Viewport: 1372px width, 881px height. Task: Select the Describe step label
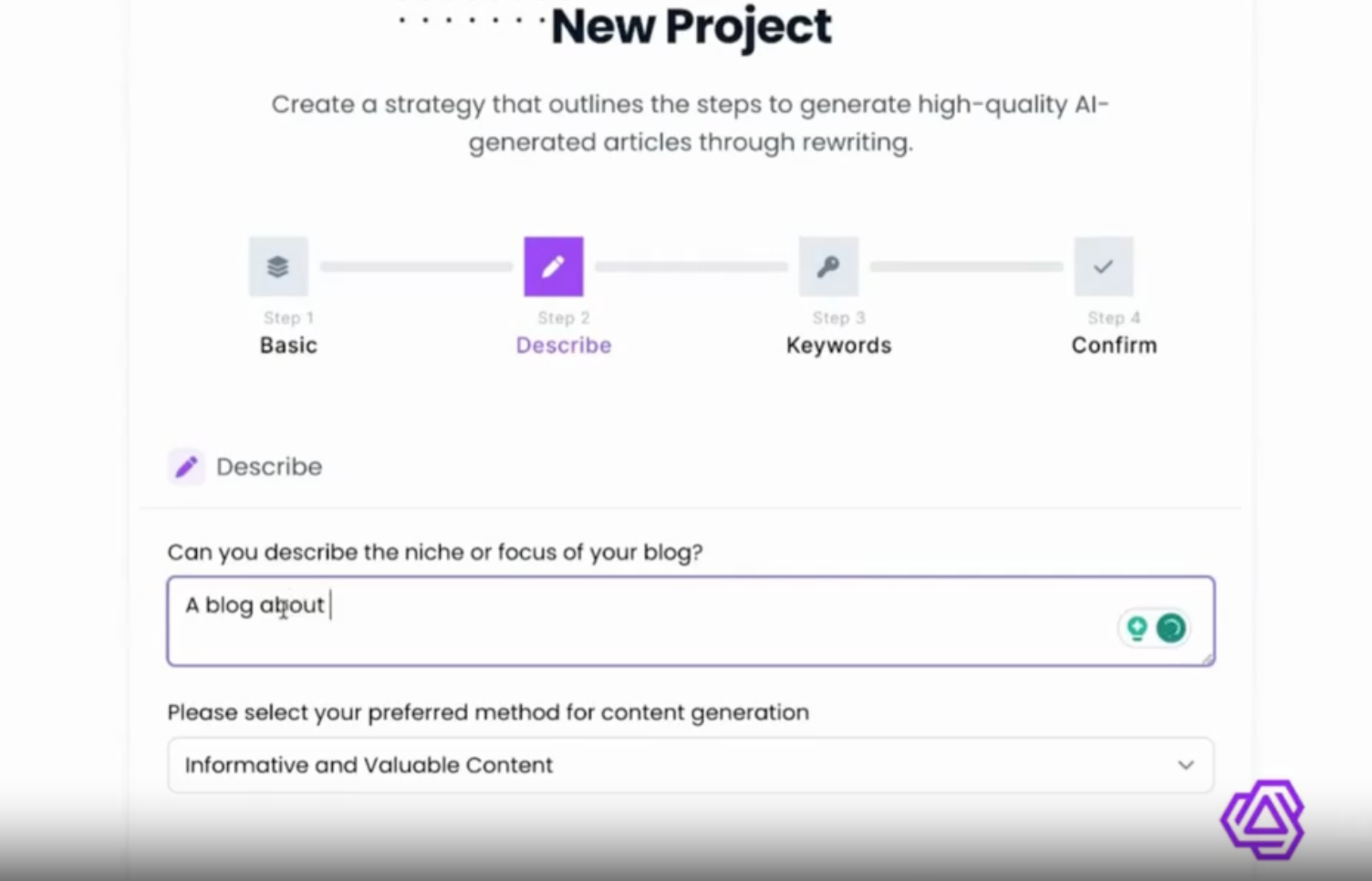point(563,346)
